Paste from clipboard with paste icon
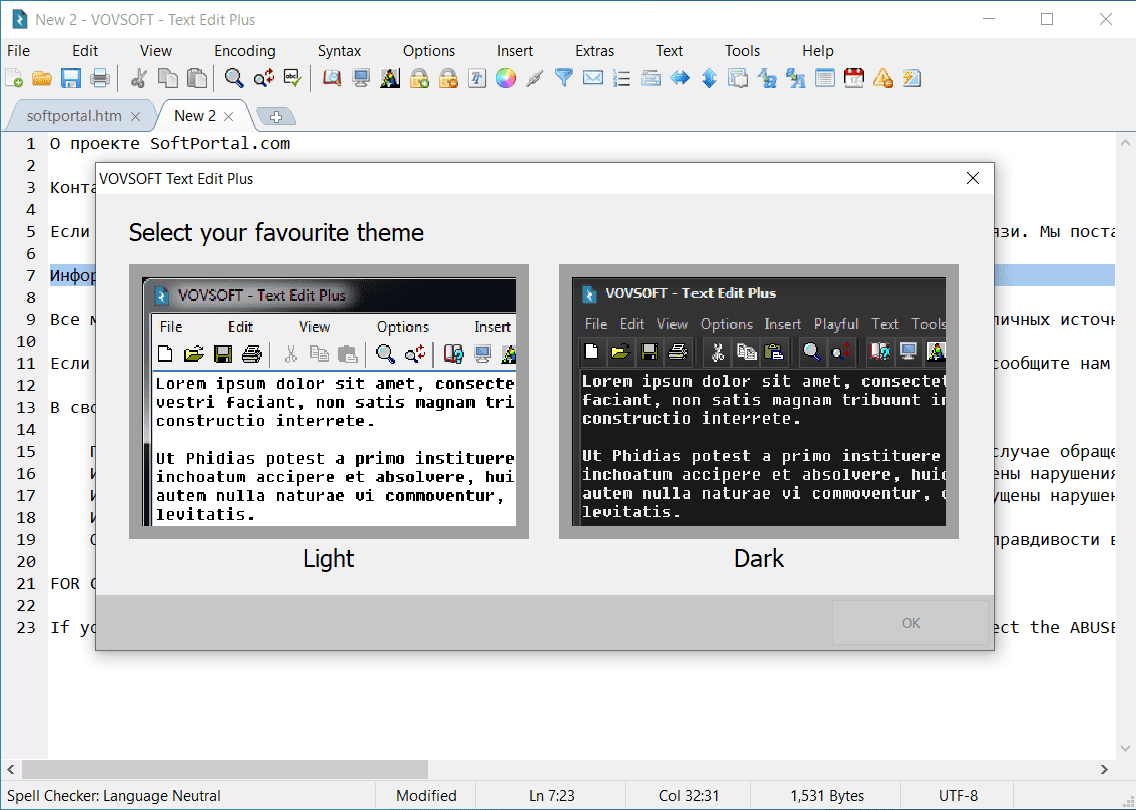The height and width of the screenshot is (810, 1136). pyautogui.click(x=196, y=78)
